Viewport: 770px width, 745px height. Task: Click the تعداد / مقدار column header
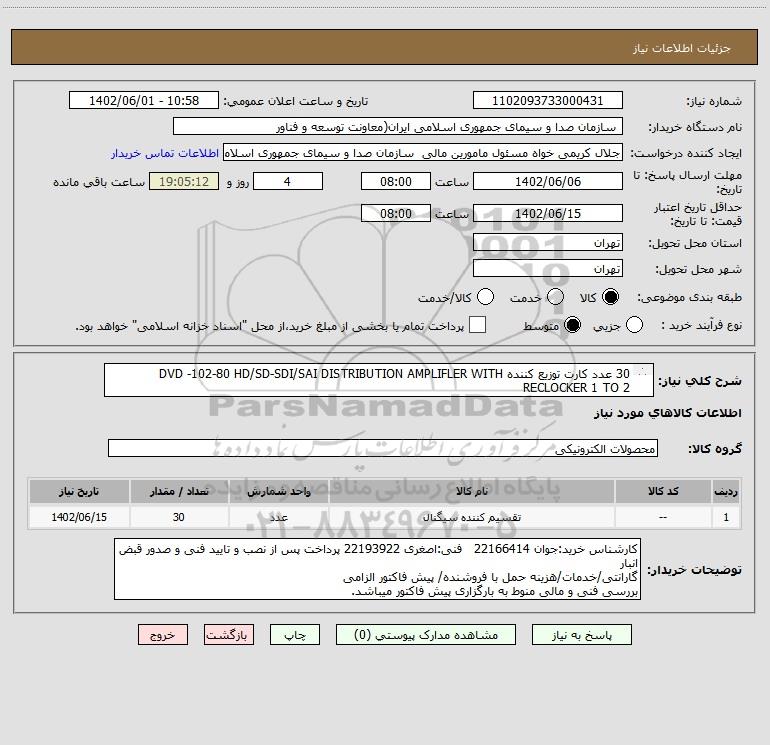[x=179, y=491]
